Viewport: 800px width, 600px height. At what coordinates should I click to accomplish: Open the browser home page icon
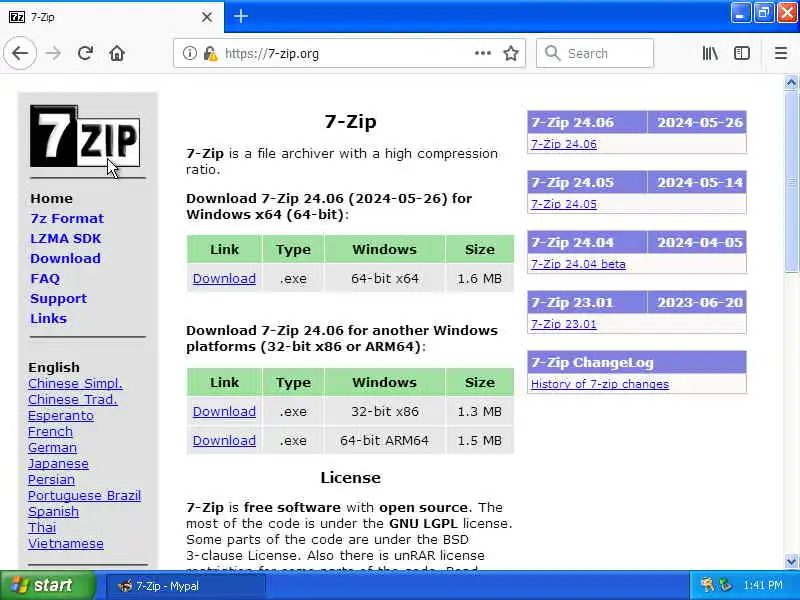(x=117, y=53)
